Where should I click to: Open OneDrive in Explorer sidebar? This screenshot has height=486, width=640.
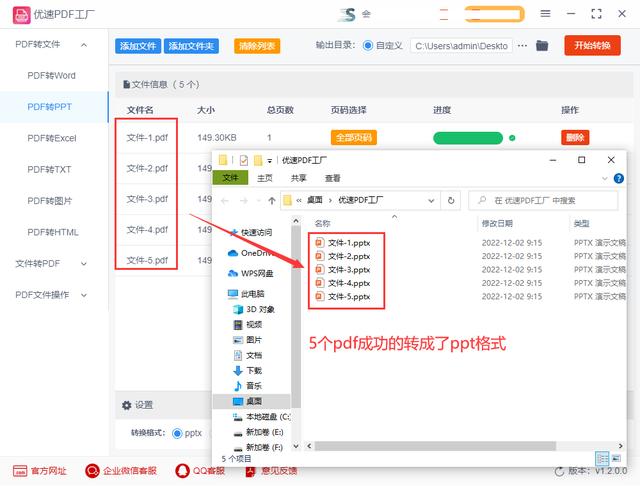(x=249, y=253)
